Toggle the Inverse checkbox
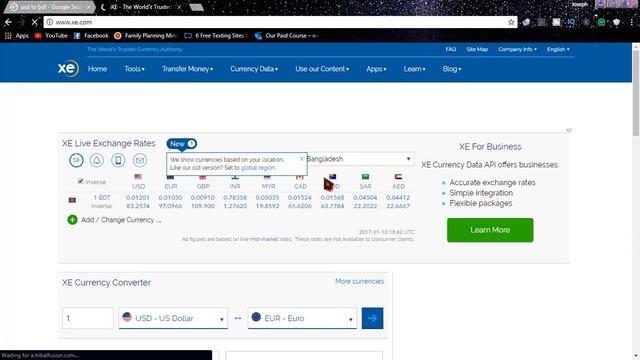Image resolution: width=640 pixels, height=360 pixels. coord(81,181)
